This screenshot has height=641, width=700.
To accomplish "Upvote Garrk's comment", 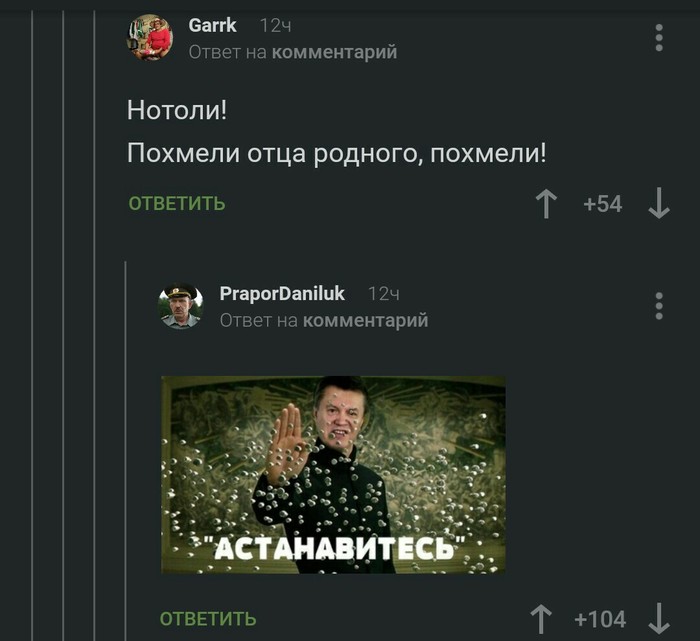I will 546,204.
